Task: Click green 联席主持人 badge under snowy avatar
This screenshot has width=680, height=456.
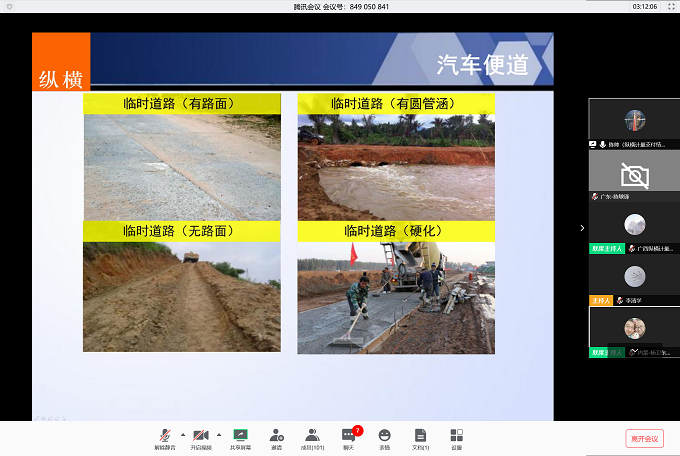Action: pos(607,249)
